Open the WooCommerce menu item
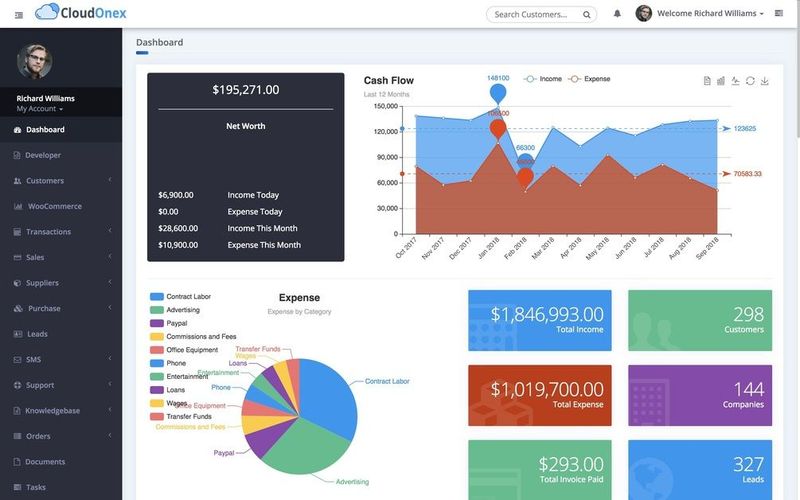 61,206
